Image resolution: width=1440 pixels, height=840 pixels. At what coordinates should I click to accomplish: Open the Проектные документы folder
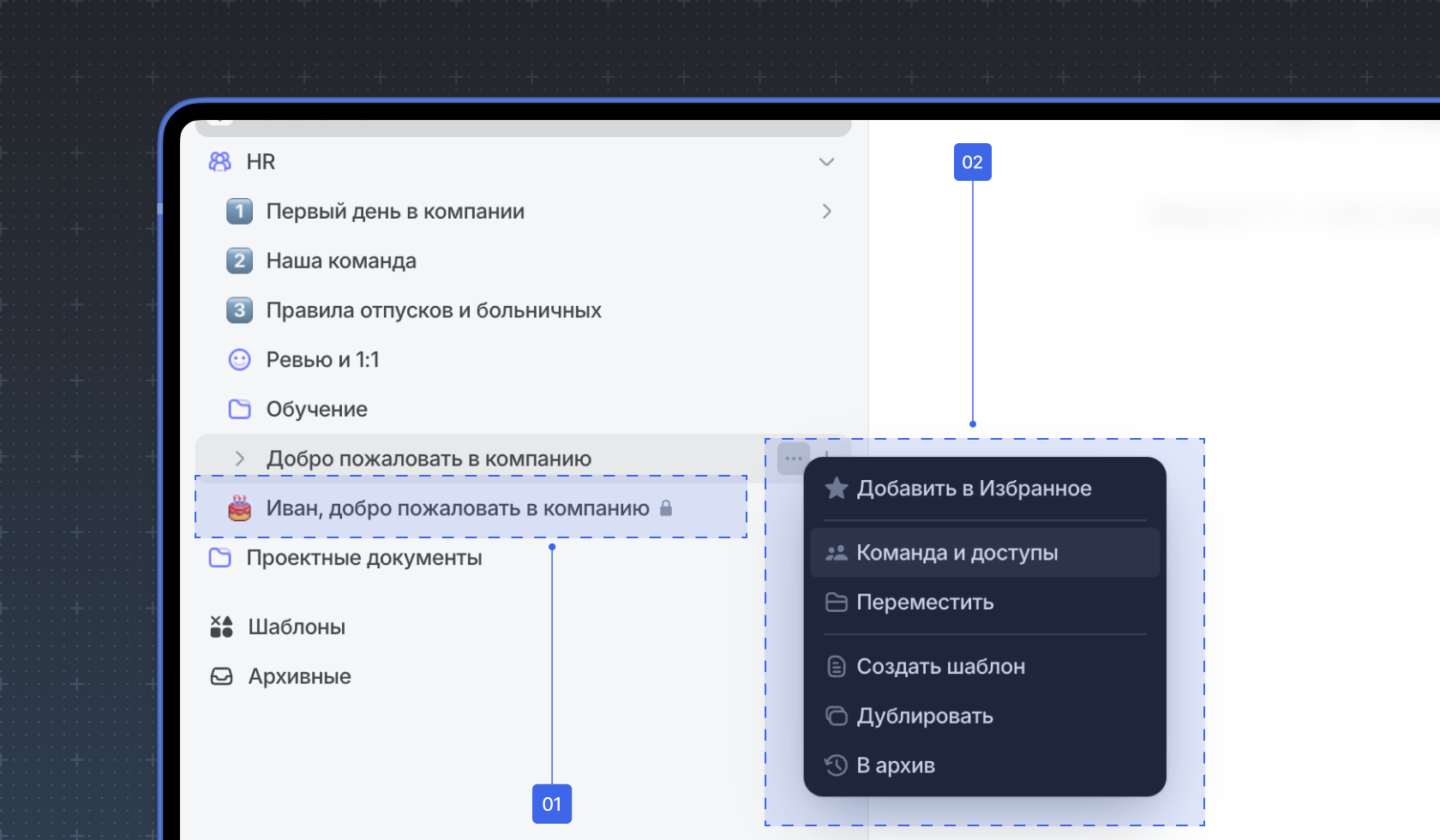pos(363,558)
